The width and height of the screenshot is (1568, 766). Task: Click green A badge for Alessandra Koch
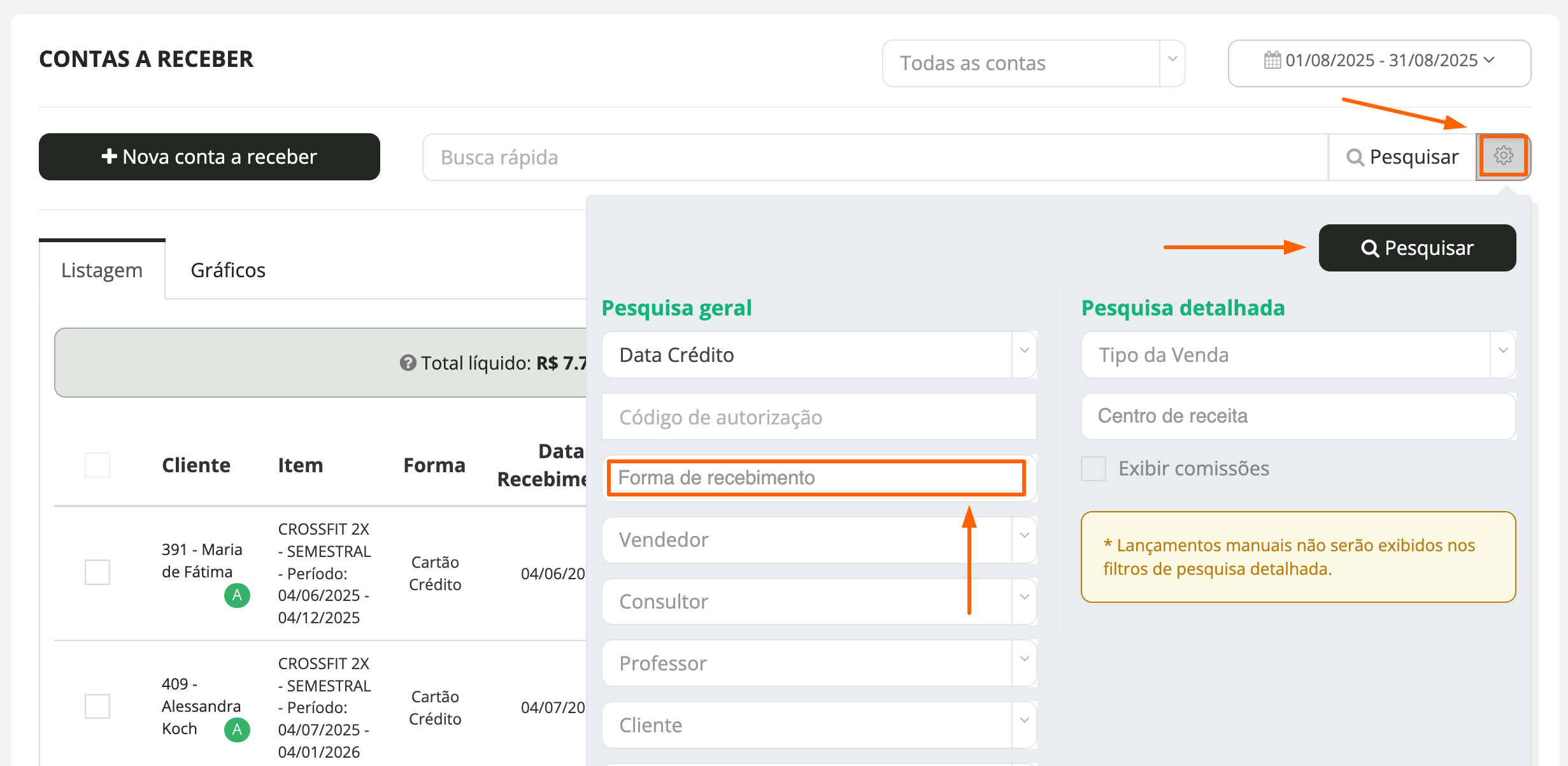click(x=237, y=730)
